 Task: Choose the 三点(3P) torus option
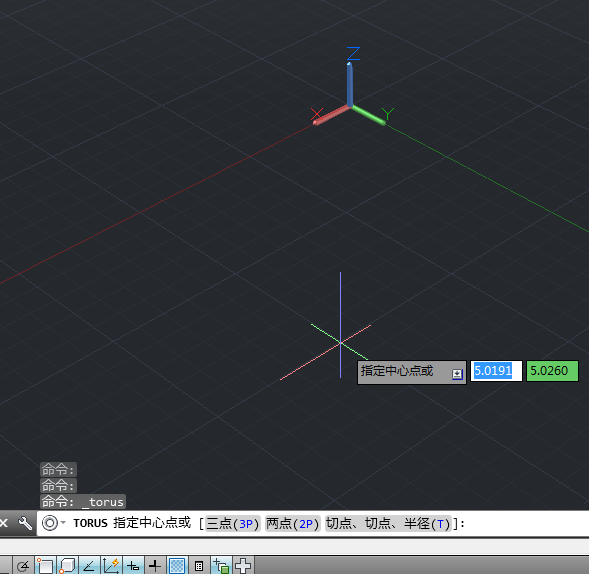point(233,523)
